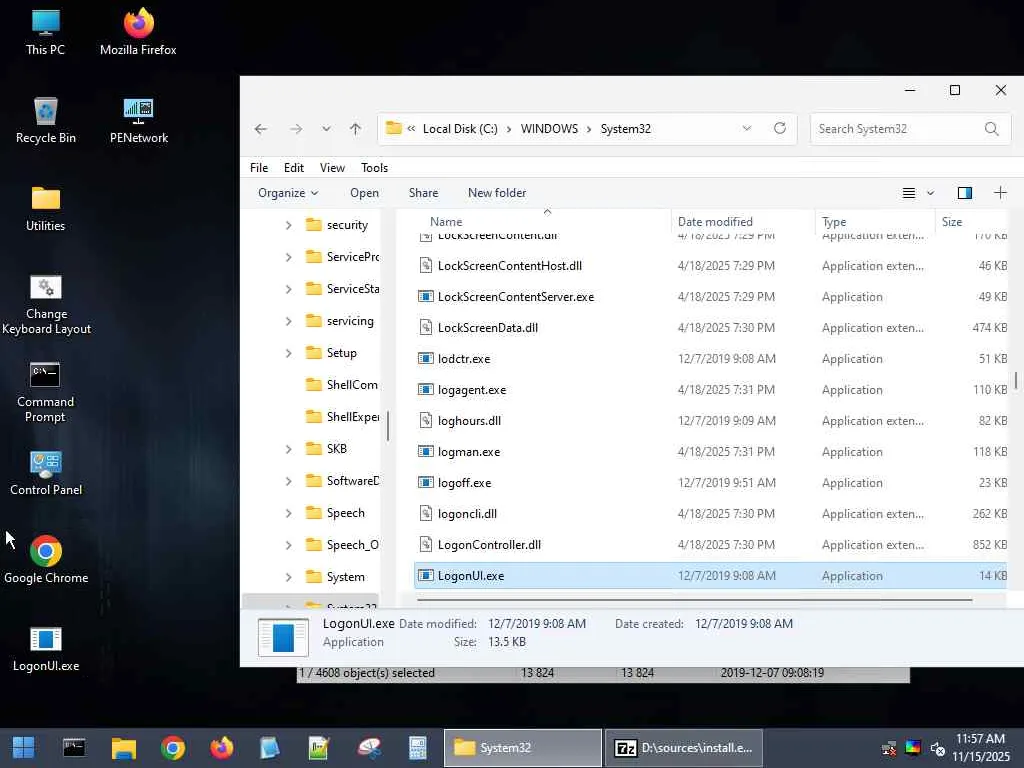Viewport: 1024px width, 768px height.
Task: Click the Share toolbar button
Action: (423, 193)
